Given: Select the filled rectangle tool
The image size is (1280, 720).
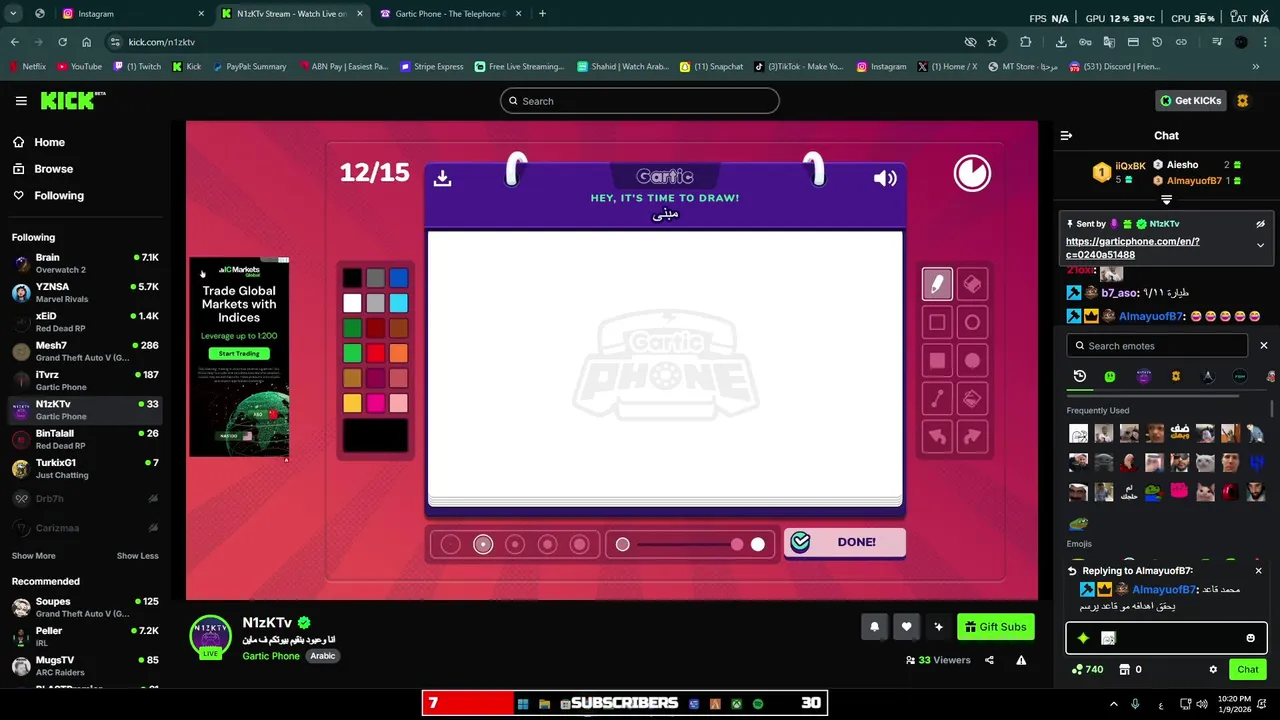Looking at the screenshot, I should click(x=937, y=360).
